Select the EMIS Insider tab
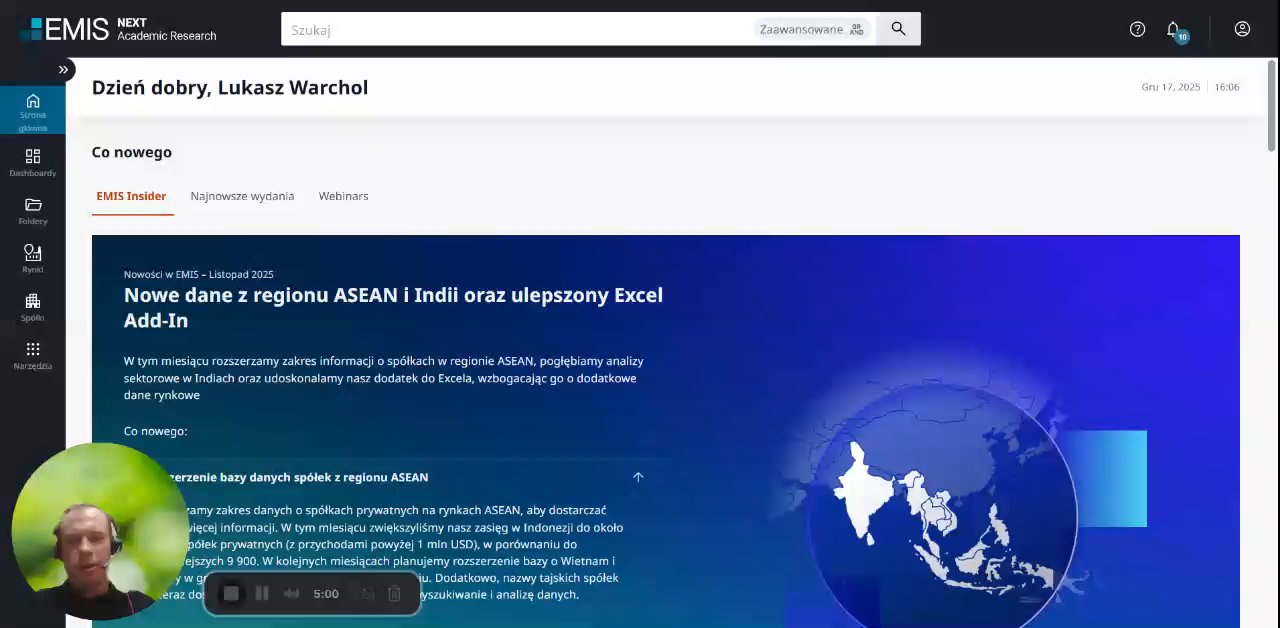1280x628 pixels. point(131,196)
